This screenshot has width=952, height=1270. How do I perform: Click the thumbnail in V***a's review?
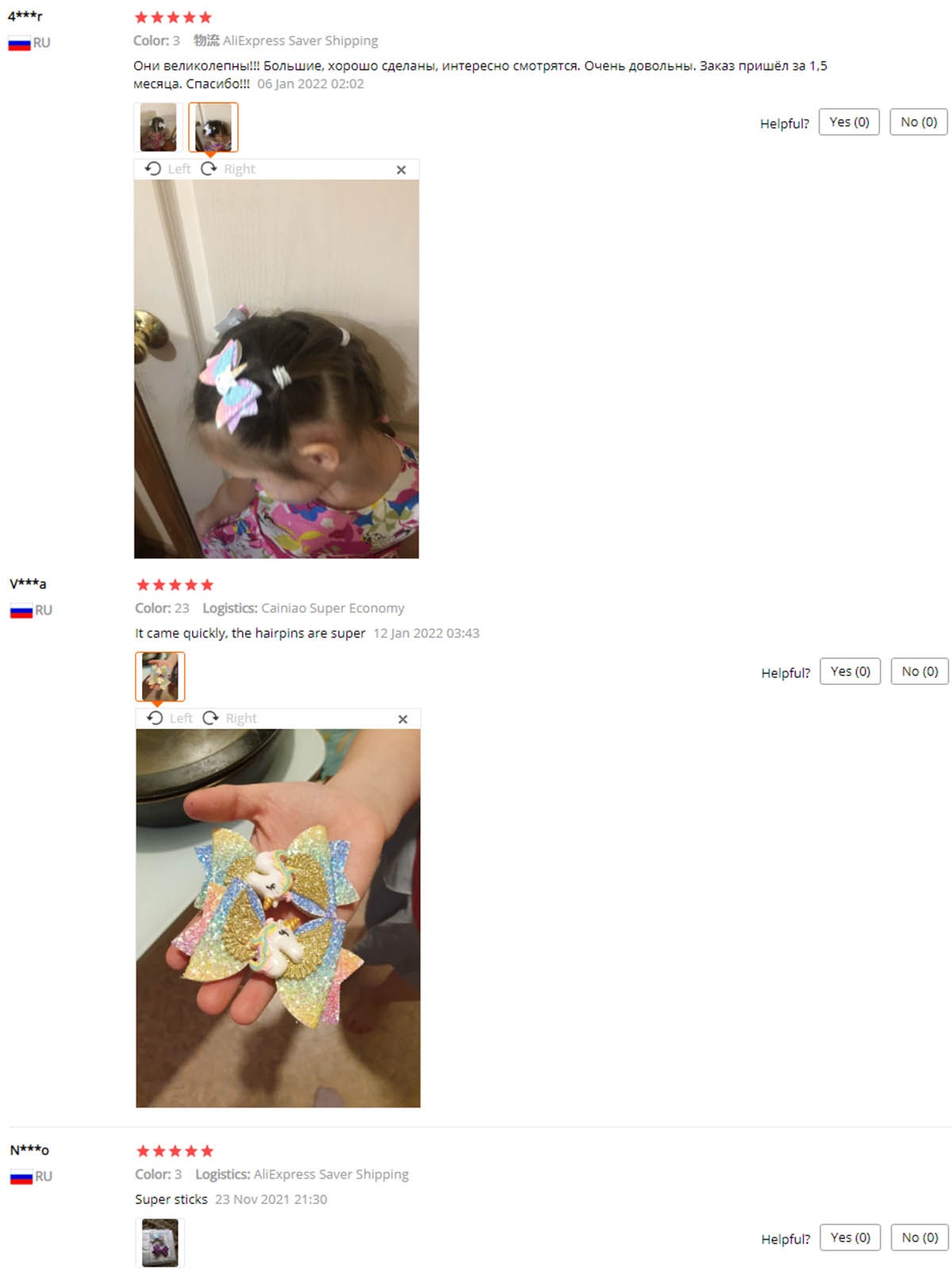tap(160, 676)
